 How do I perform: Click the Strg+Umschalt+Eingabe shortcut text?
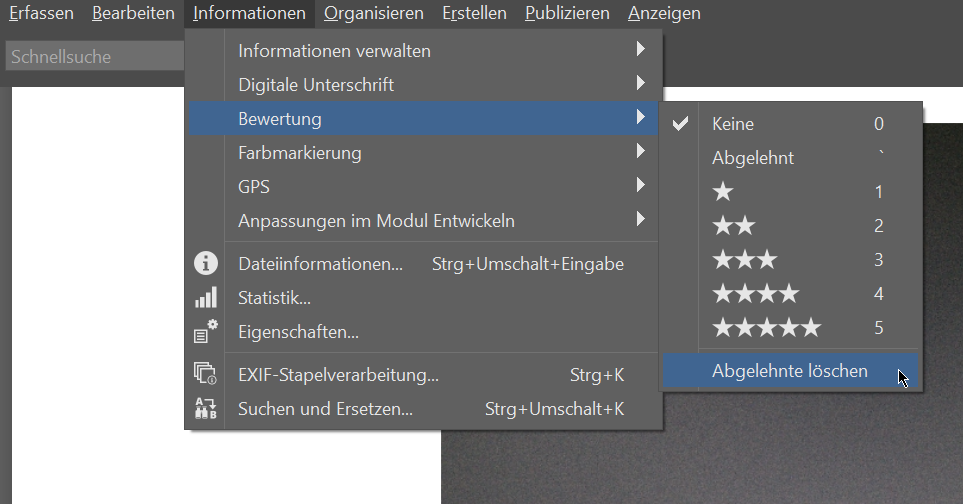point(528,264)
